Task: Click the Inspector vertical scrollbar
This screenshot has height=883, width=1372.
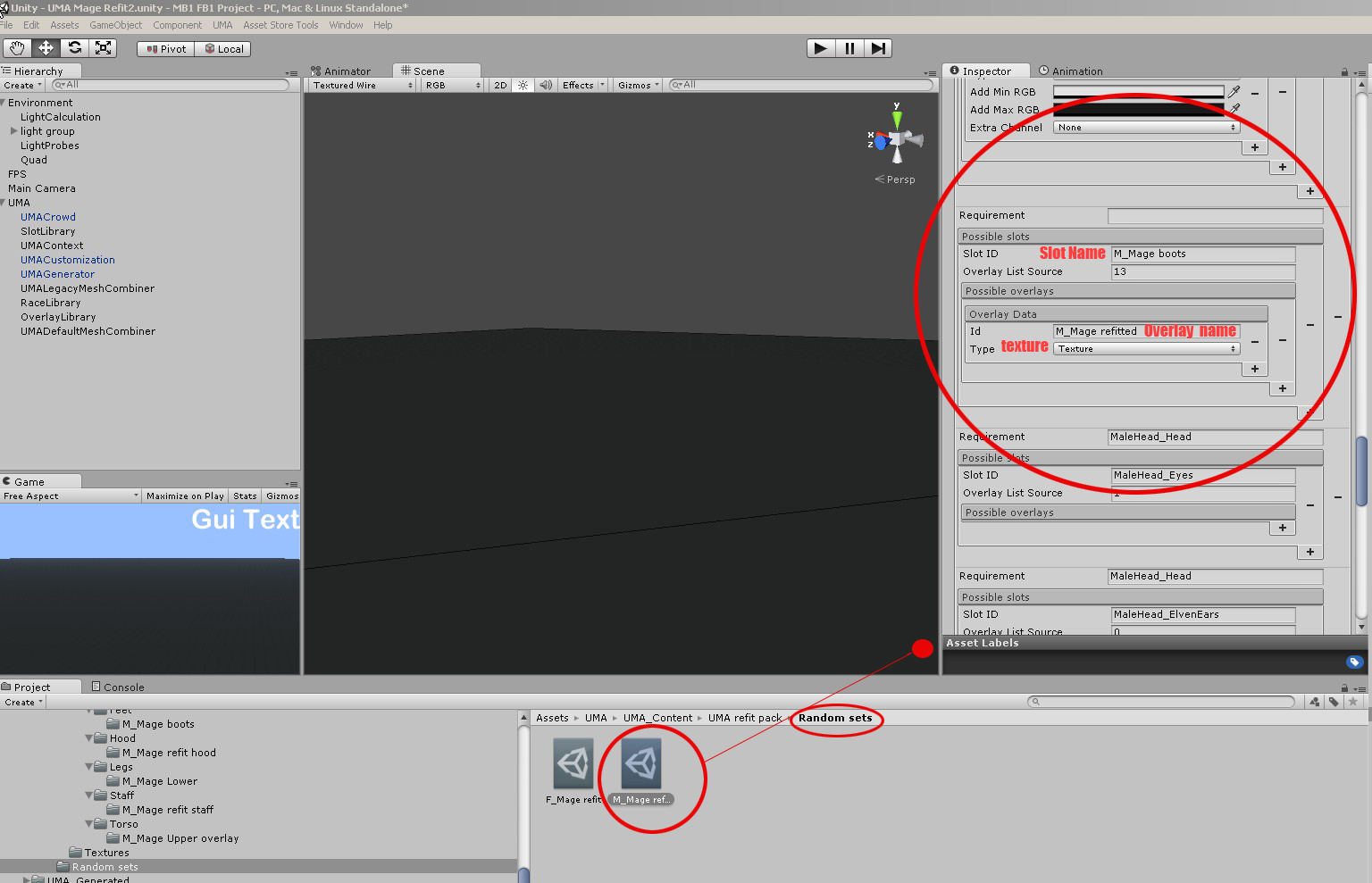Action: click(1361, 471)
